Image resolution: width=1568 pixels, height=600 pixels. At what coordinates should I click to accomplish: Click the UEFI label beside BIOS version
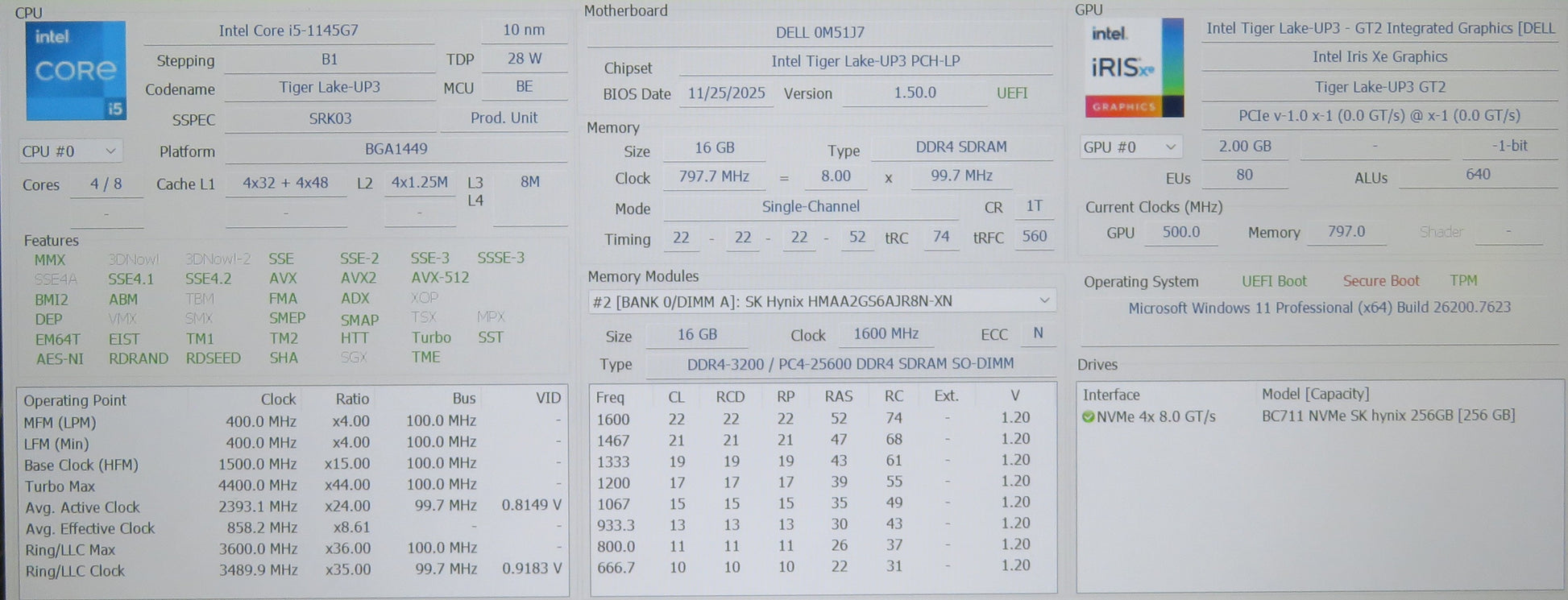click(x=1012, y=93)
